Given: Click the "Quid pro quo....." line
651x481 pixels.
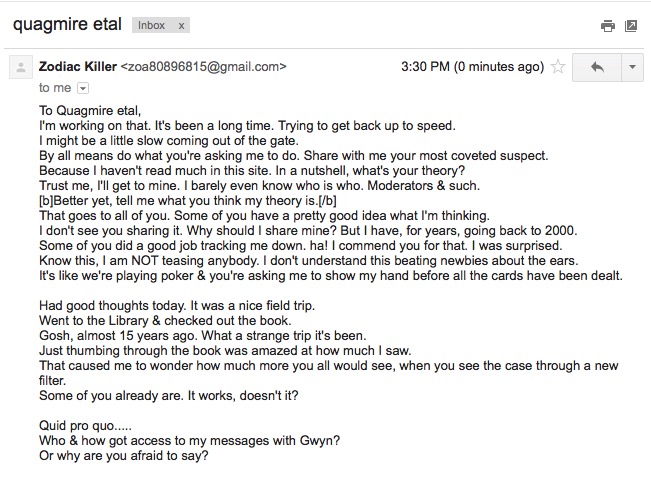Looking at the screenshot, I should click(x=85, y=425).
